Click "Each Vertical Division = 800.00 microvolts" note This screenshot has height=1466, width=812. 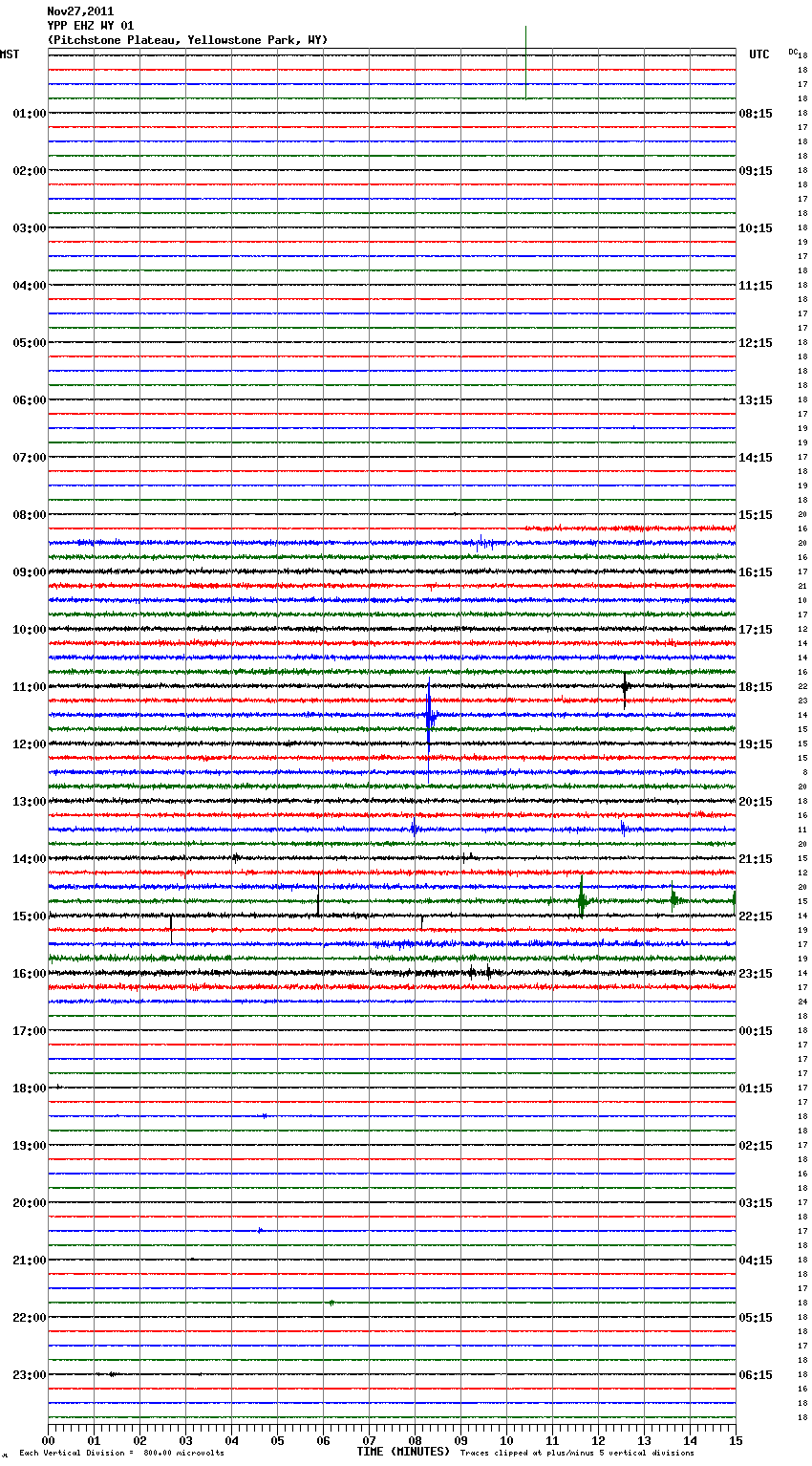[x=122, y=1454]
